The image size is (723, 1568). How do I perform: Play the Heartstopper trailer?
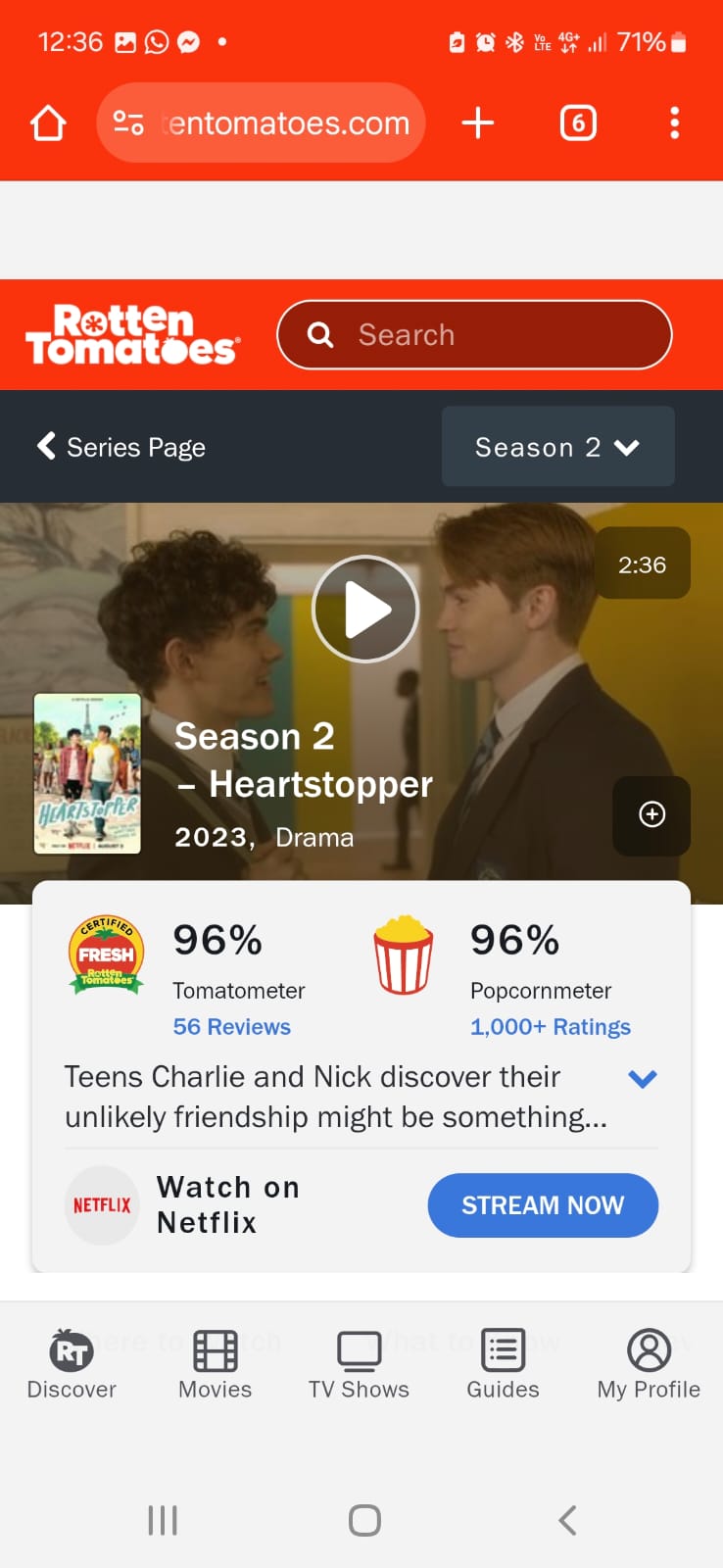click(365, 610)
